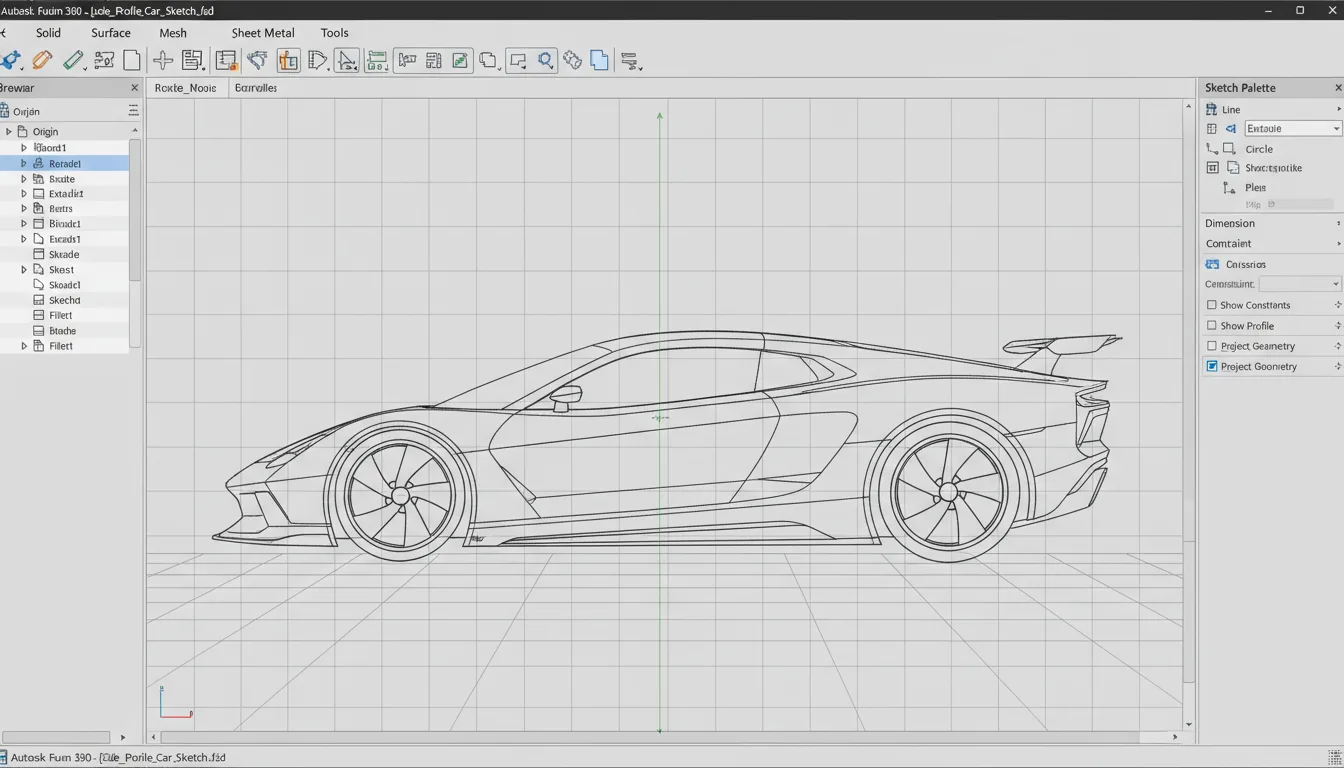1344x768 pixels.
Task: Click the Dimension section header
Action: pyautogui.click(x=1229, y=223)
